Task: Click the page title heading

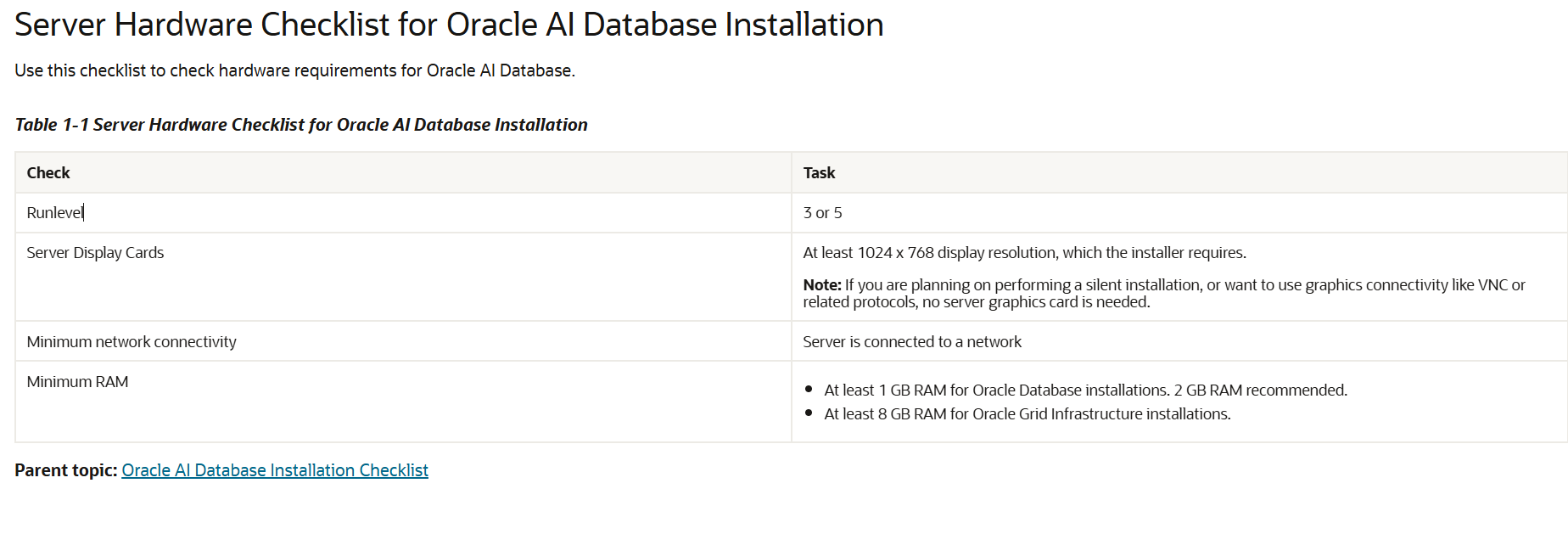Action: 449,25
